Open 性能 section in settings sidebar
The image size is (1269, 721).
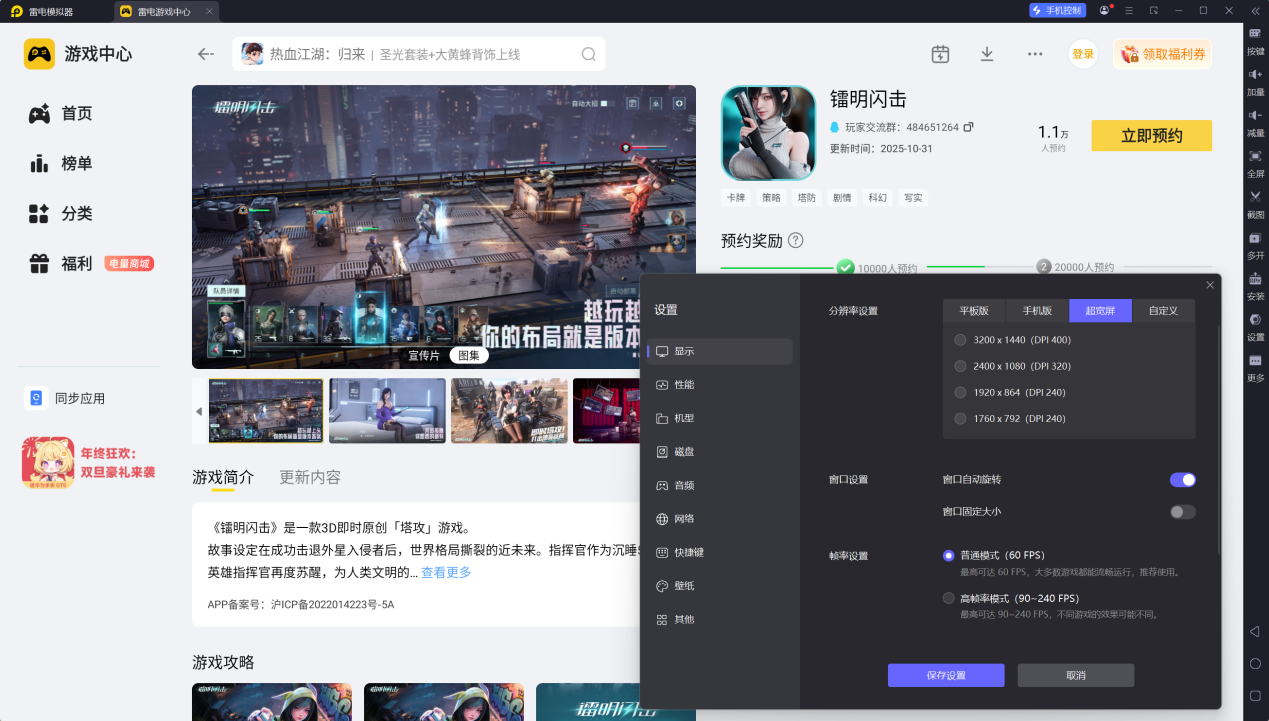[x=684, y=385]
